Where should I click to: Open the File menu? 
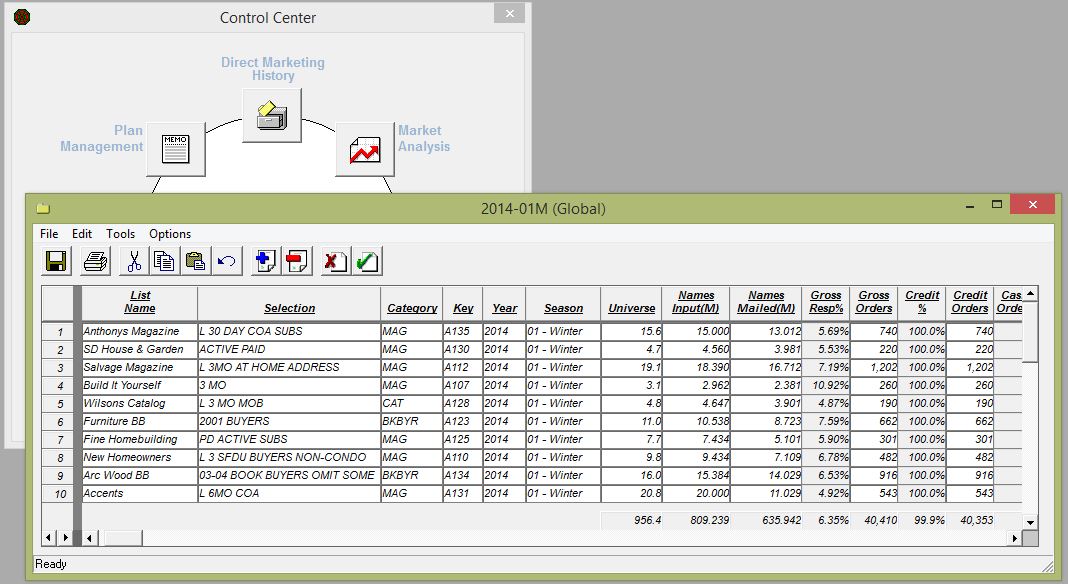(x=49, y=234)
